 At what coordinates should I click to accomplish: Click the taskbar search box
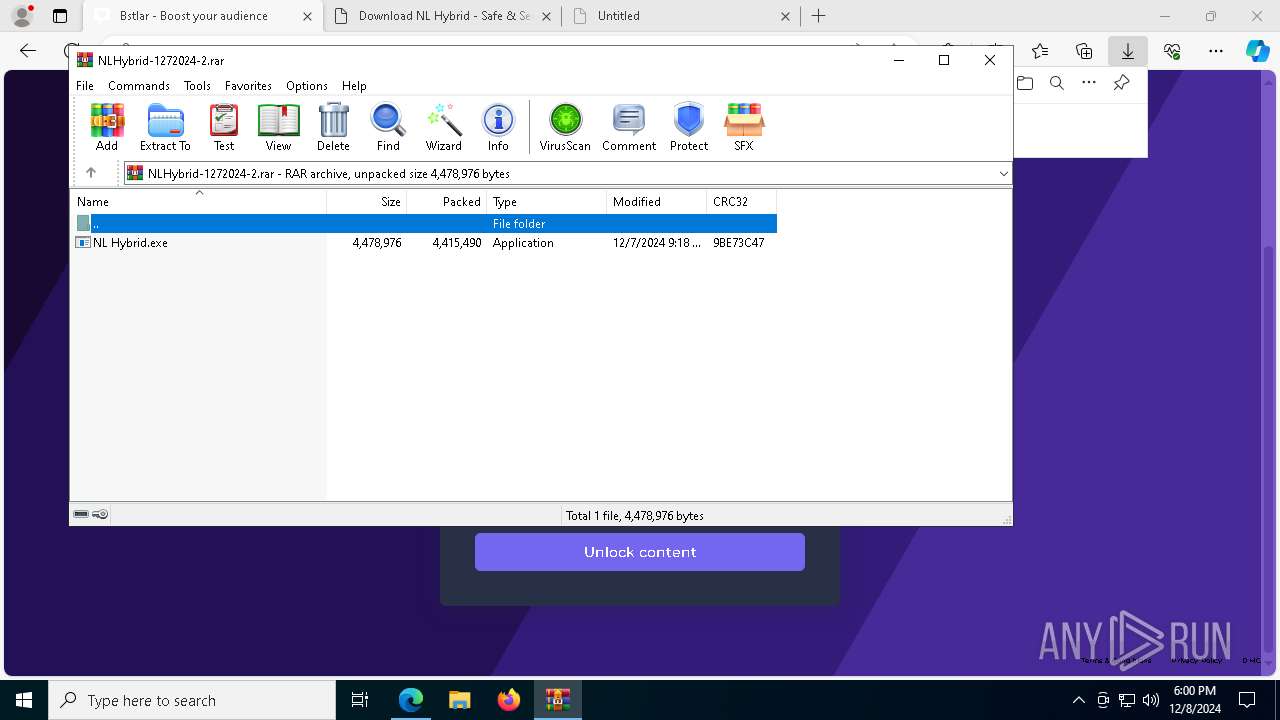click(192, 700)
